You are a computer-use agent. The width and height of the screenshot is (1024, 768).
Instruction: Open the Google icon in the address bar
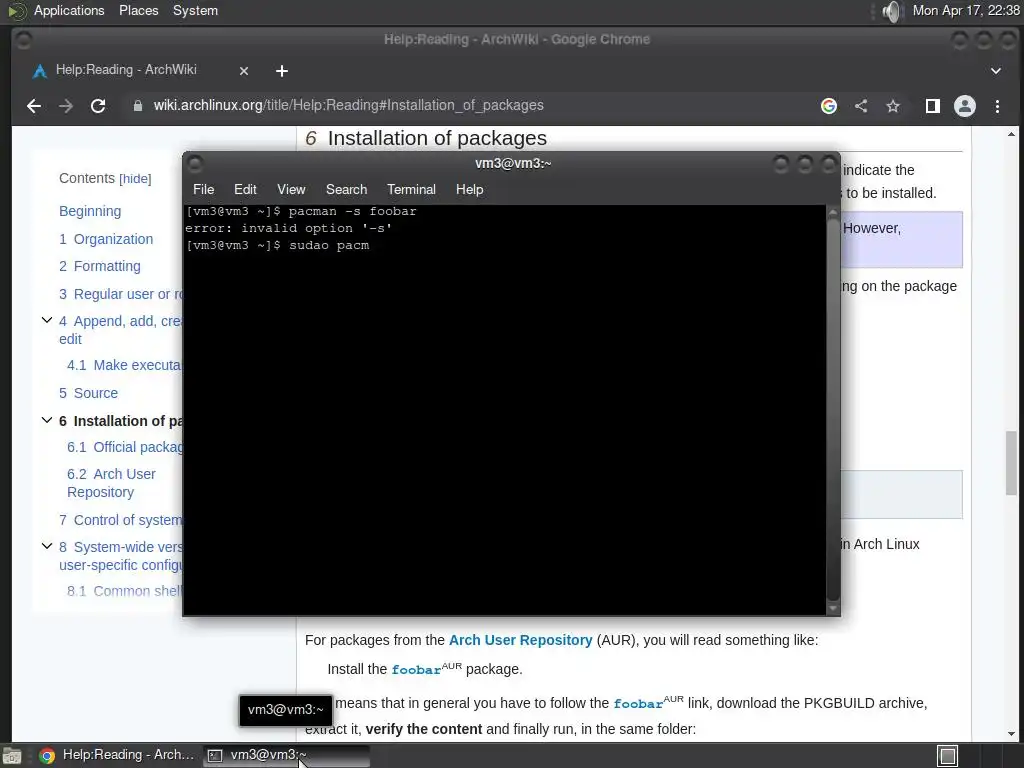point(829,106)
